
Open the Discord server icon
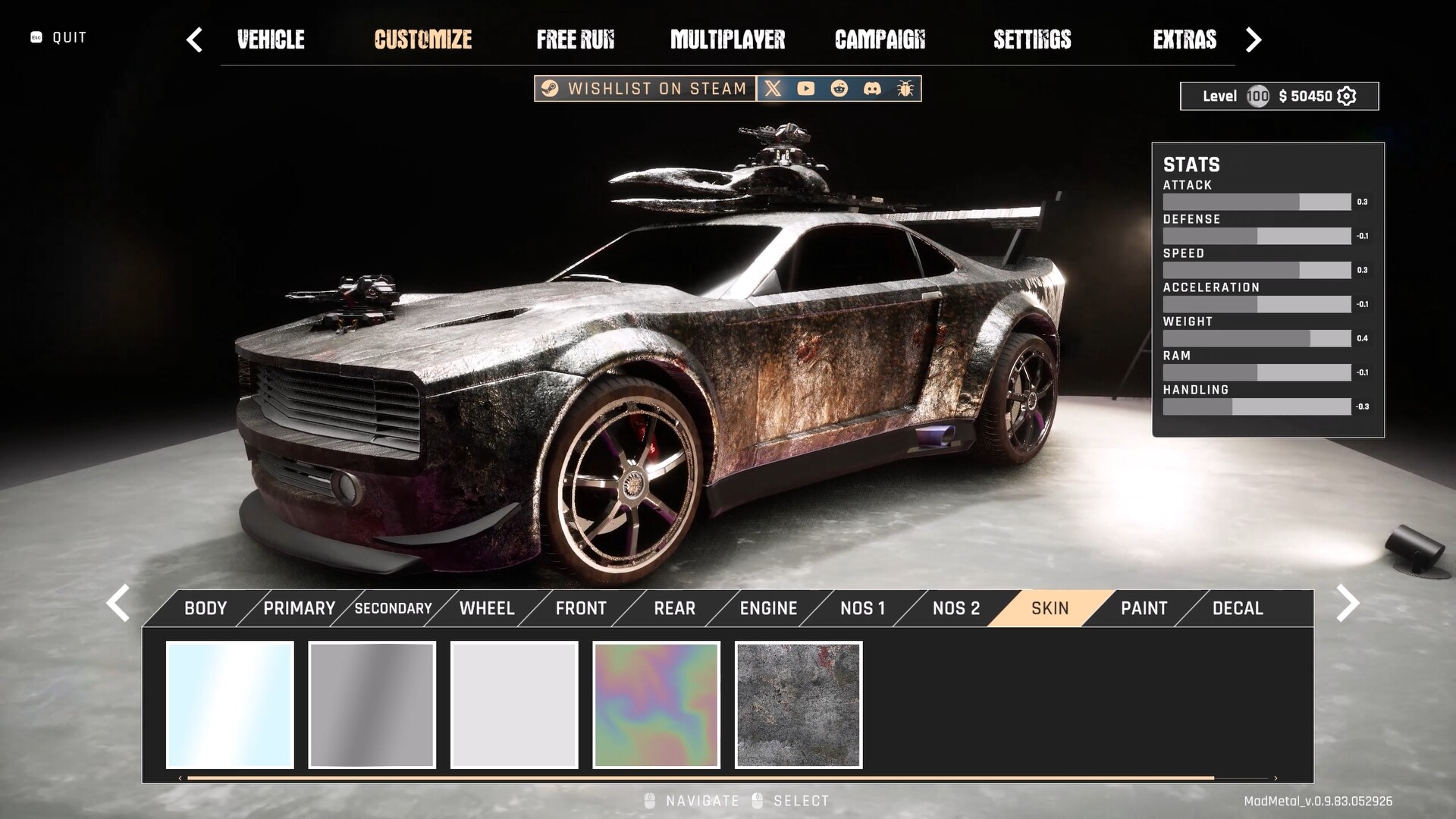coord(872,89)
